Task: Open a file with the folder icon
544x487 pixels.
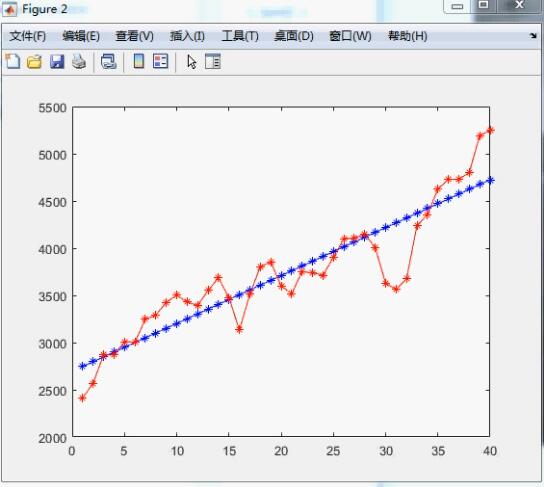Action: coord(34,62)
